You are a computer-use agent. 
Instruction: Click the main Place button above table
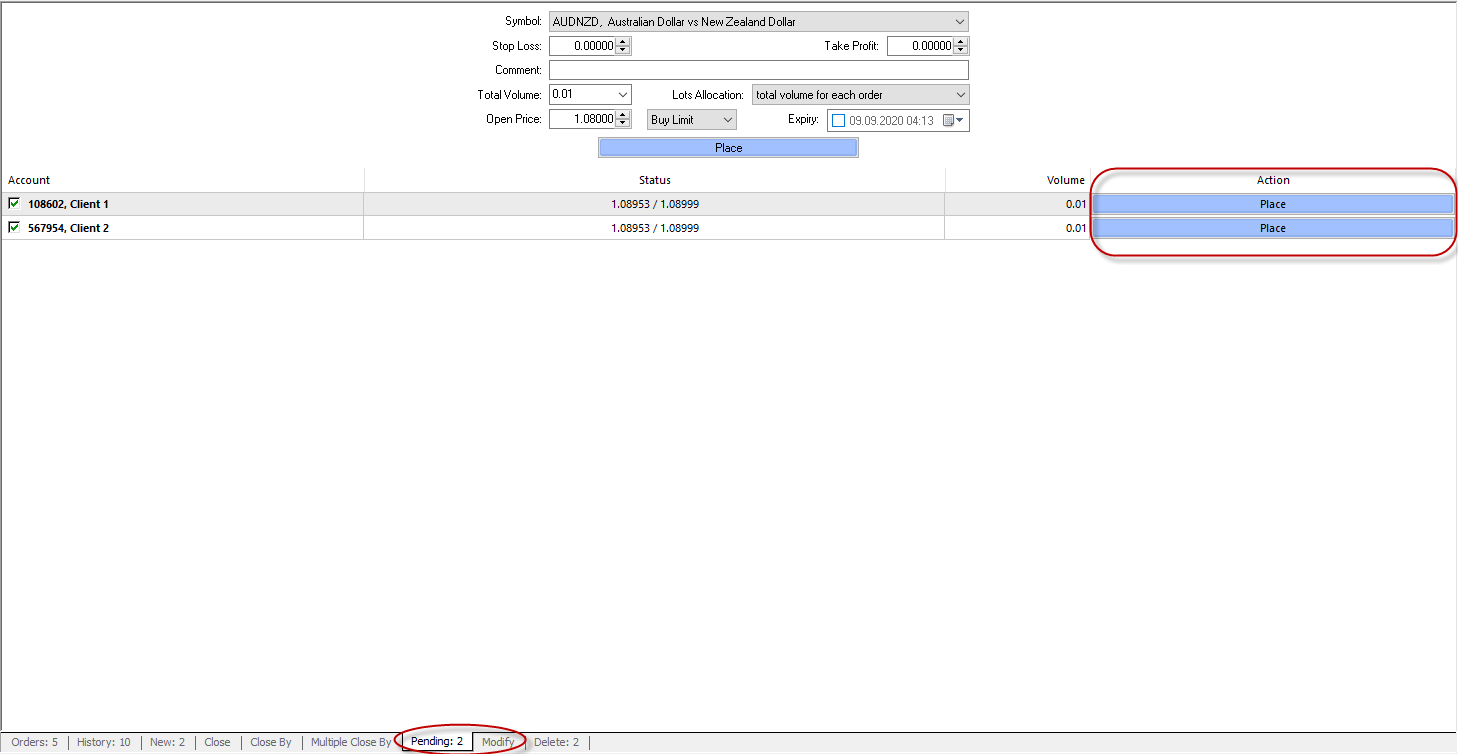pos(728,148)
